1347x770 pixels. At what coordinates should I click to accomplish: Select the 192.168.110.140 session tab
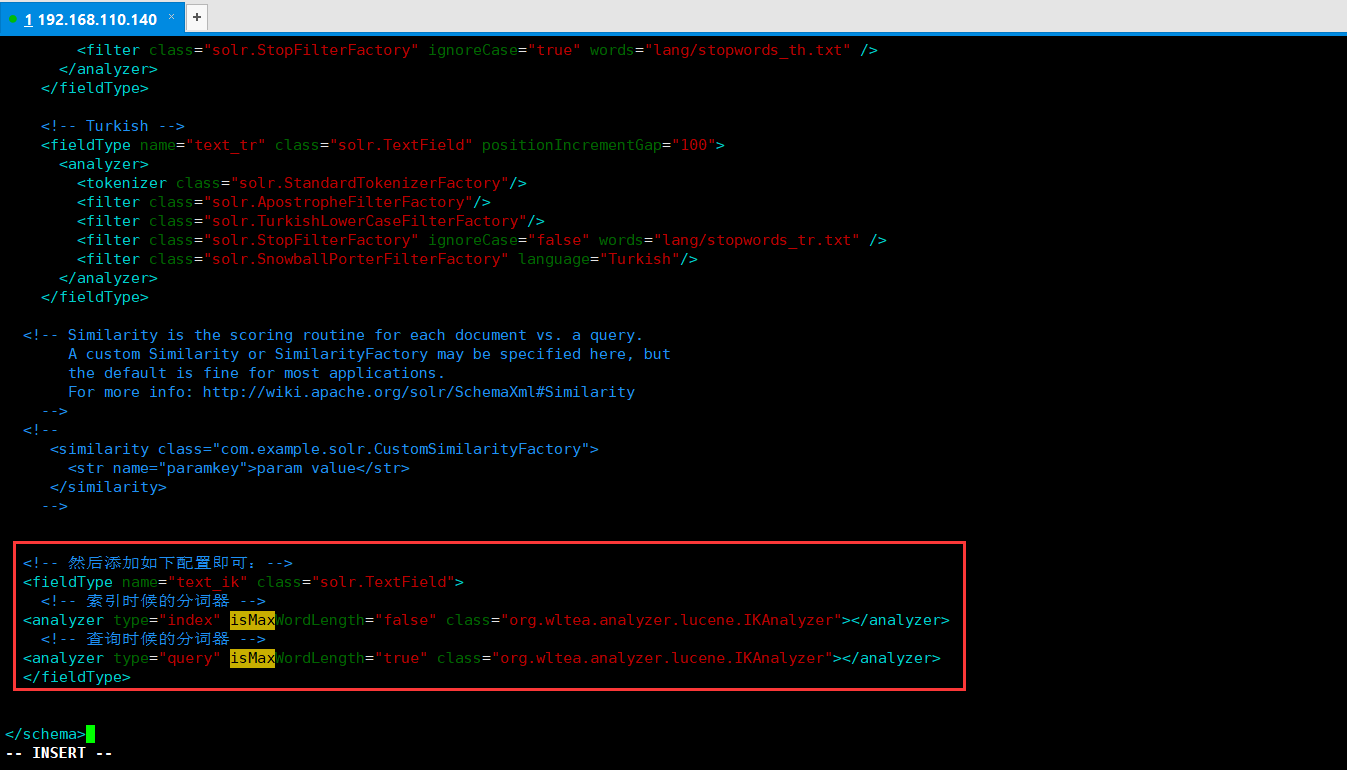point(91,19)
